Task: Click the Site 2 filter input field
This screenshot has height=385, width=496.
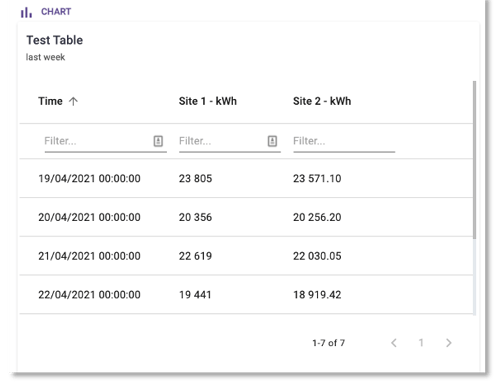Action: point(344,141)
